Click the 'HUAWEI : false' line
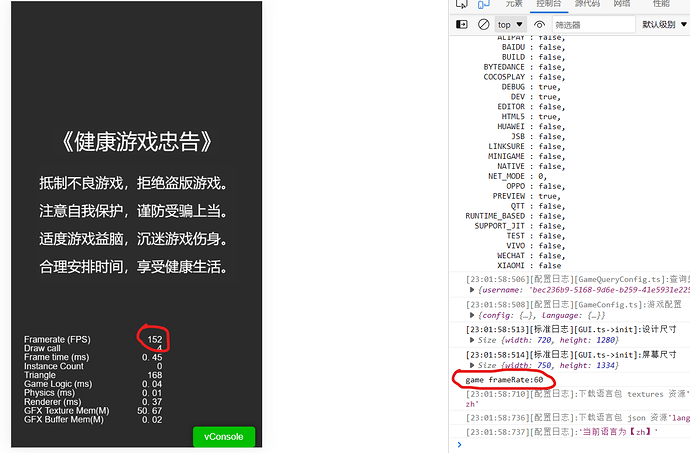 click(x=531, y=126)
